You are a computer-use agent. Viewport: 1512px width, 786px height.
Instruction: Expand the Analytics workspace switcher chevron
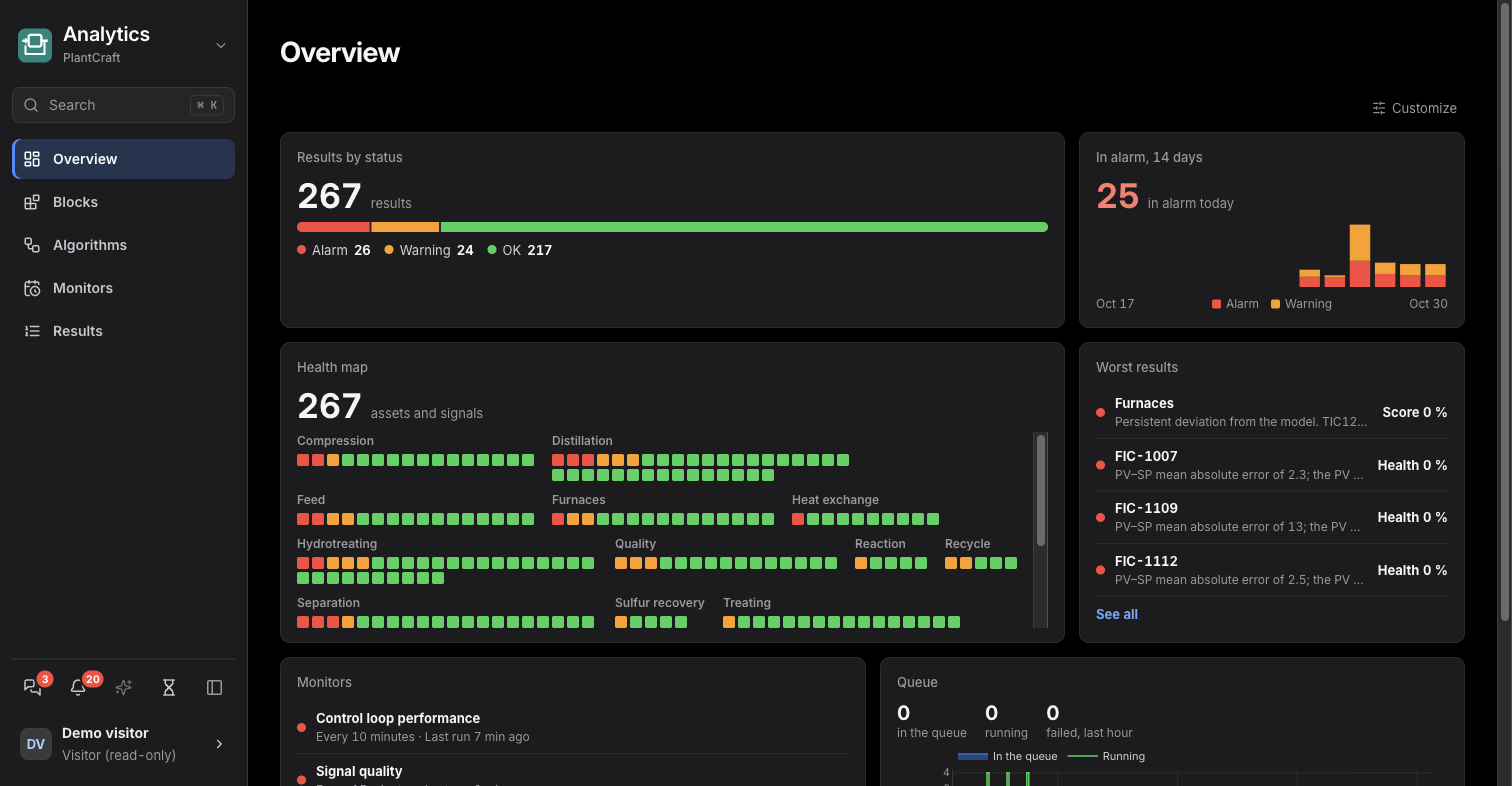[221, 45]
